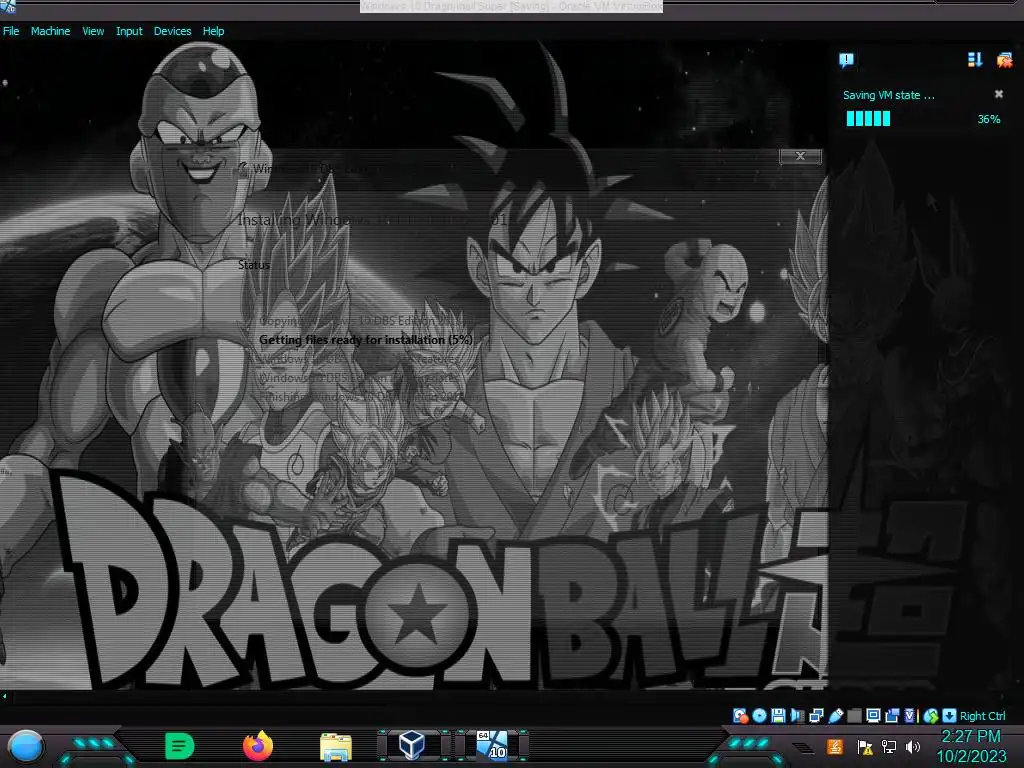The width and height of the screenshot is (1024, 768).
Task: Click the network adapters status icon
Action: (816, 716)
